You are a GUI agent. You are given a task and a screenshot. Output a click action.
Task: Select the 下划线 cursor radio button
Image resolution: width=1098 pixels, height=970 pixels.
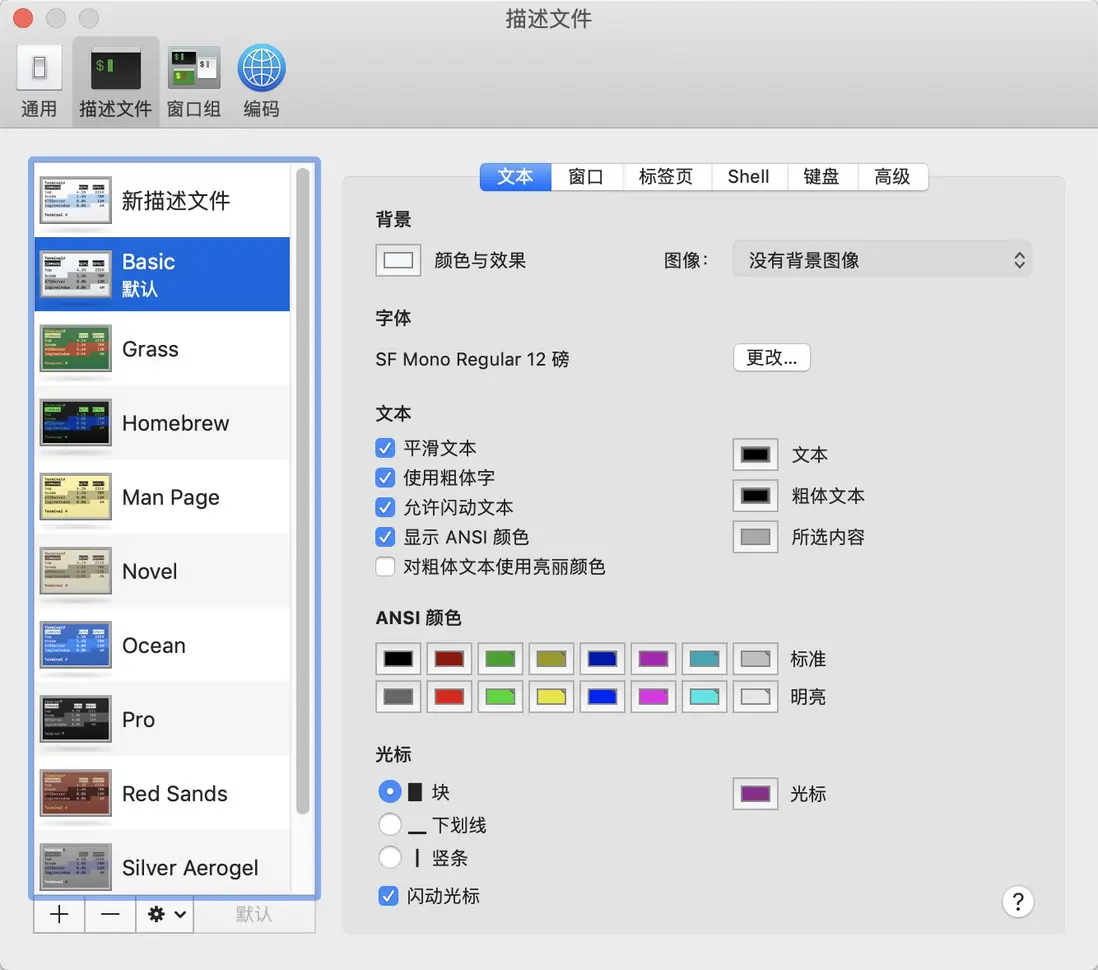pos(390,825)
